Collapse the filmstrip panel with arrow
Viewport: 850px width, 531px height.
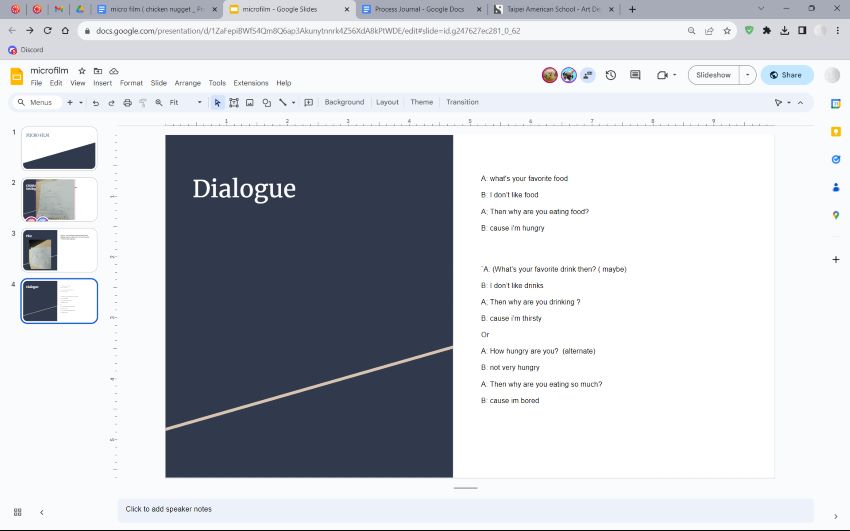click(41, 512)
